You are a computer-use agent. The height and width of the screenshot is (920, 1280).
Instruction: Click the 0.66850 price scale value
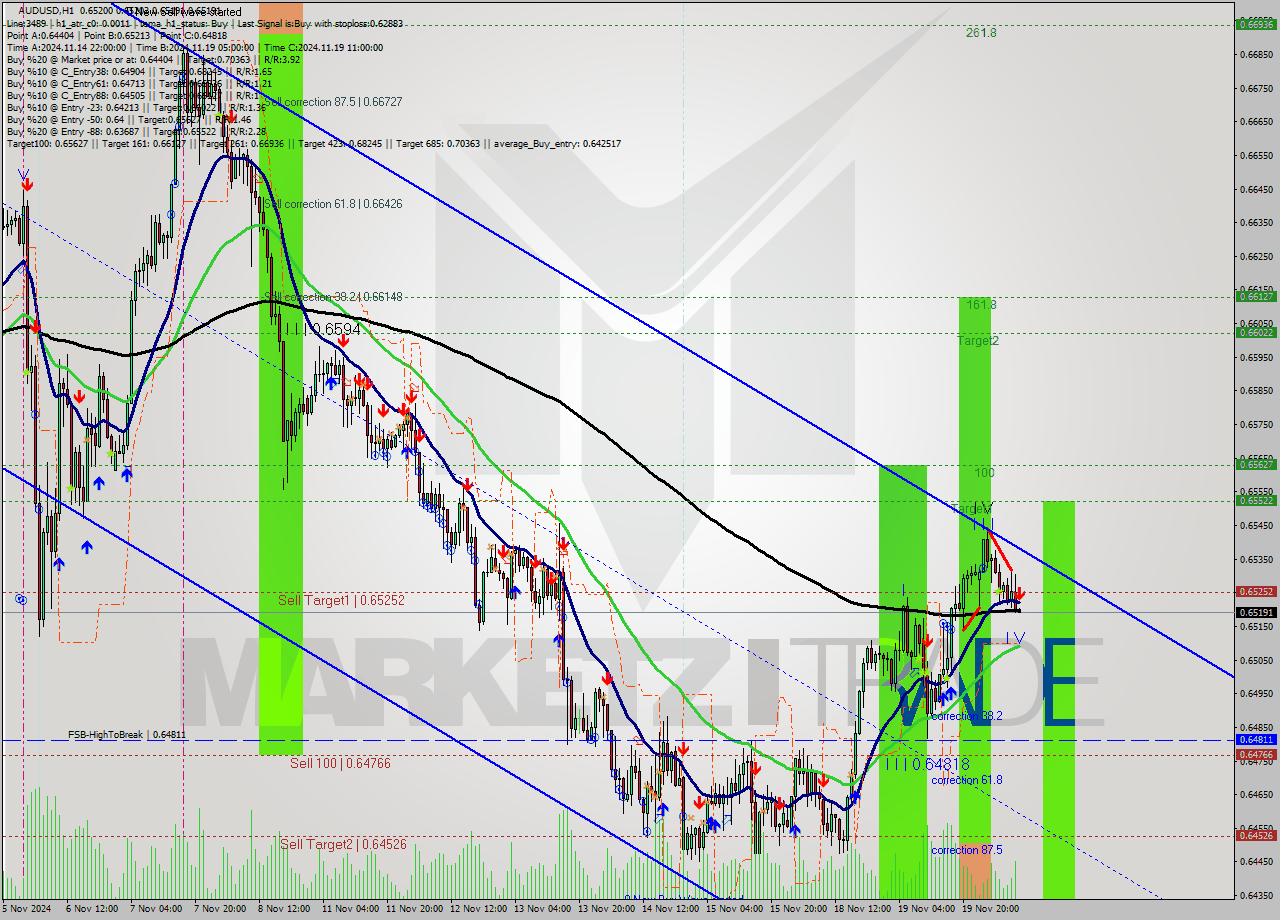coord(1255,54)
